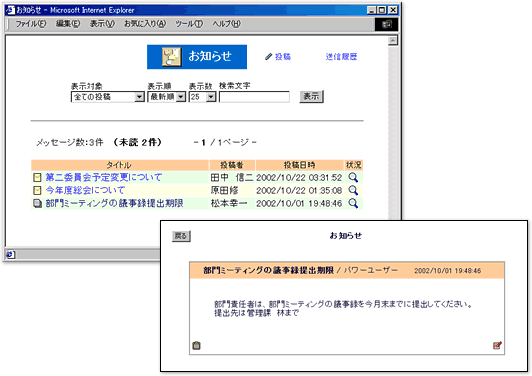This screenshot has height=376, width=532.
Task: Click the Windows logo throbber in IE toolbar
Action: coord(386,24)
